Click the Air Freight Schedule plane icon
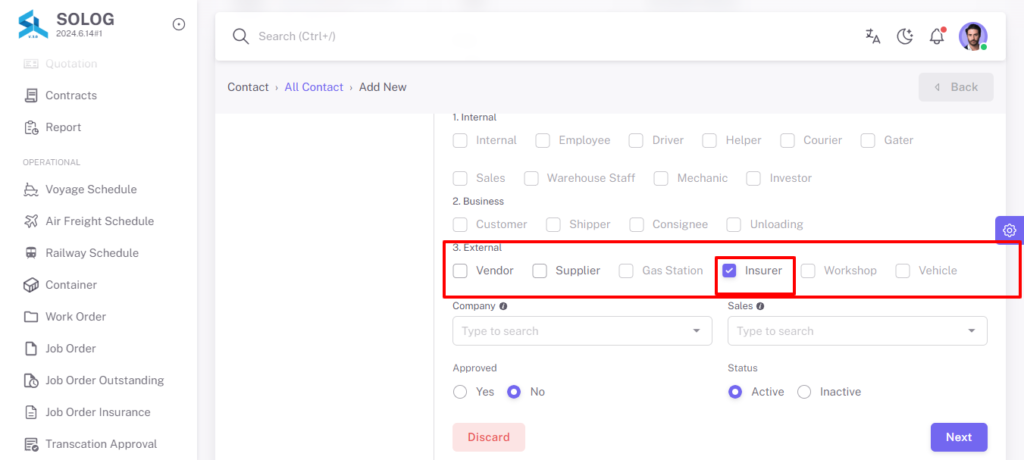The height and width of the screenshot is (460, 1024). tap(31, 222)
